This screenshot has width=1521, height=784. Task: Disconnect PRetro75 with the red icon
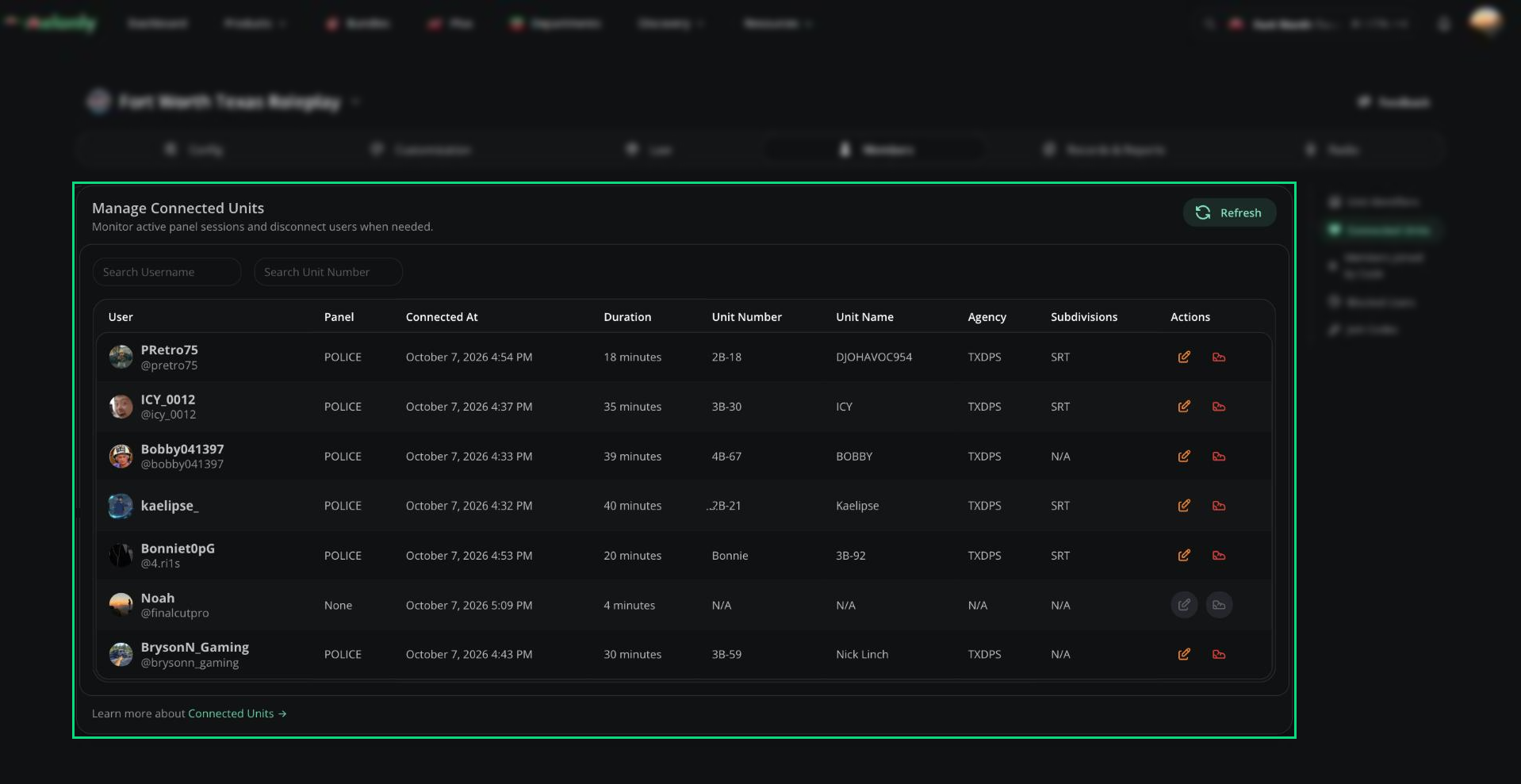pos(1219,357)
